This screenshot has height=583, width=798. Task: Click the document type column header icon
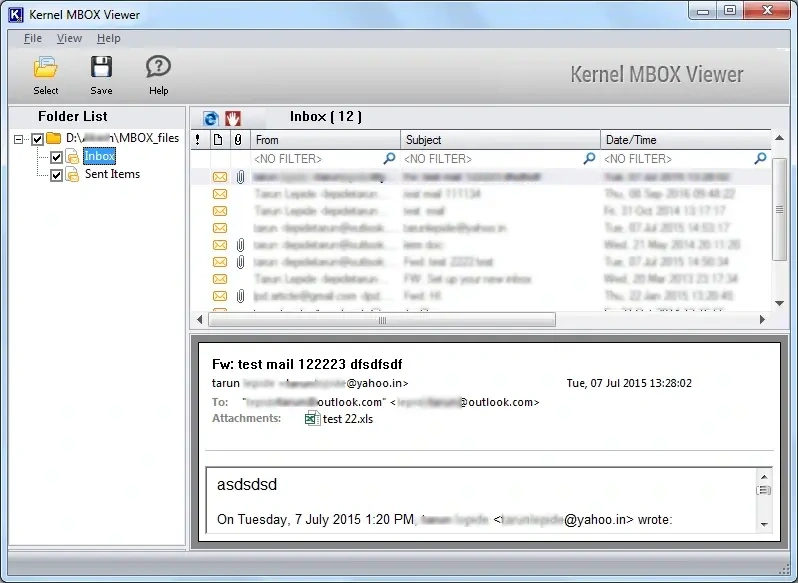point(218,140)
